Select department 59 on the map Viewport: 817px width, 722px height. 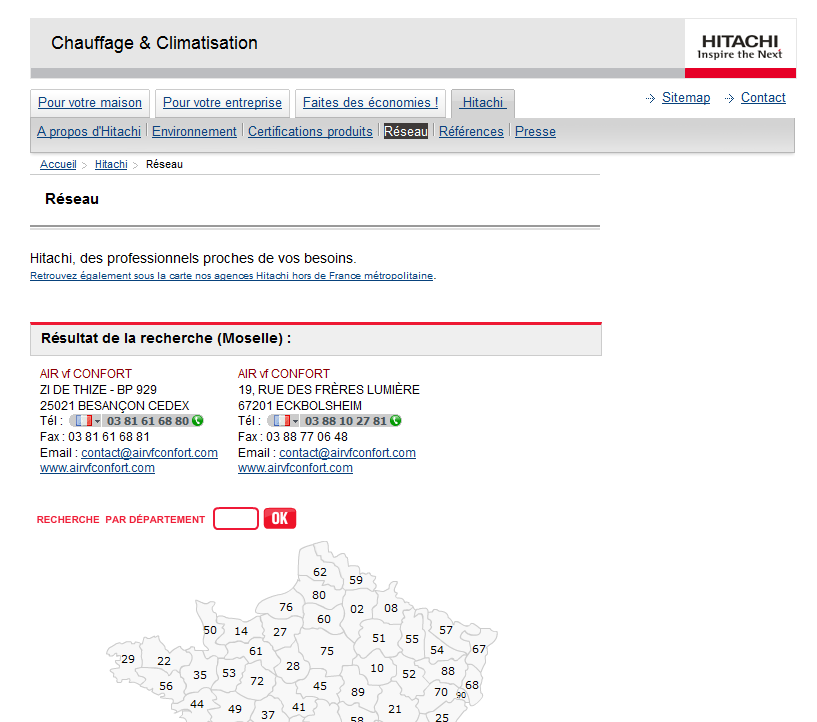(x=356, y=580)
